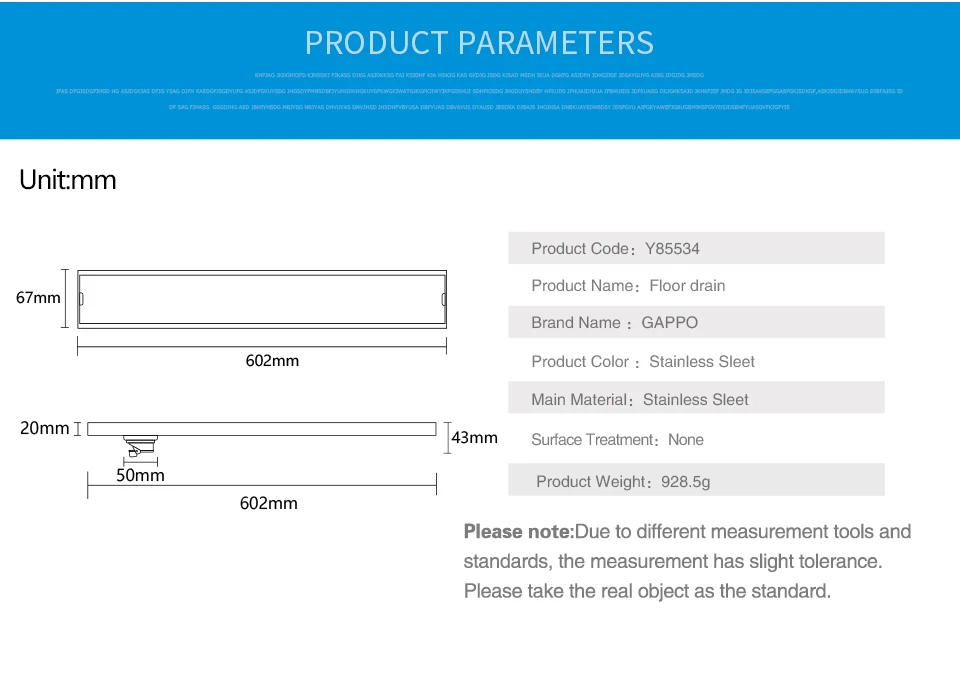Click the lower 602mm length label
Viewport: 960px width, 683px height.
(x=268, y=503)
